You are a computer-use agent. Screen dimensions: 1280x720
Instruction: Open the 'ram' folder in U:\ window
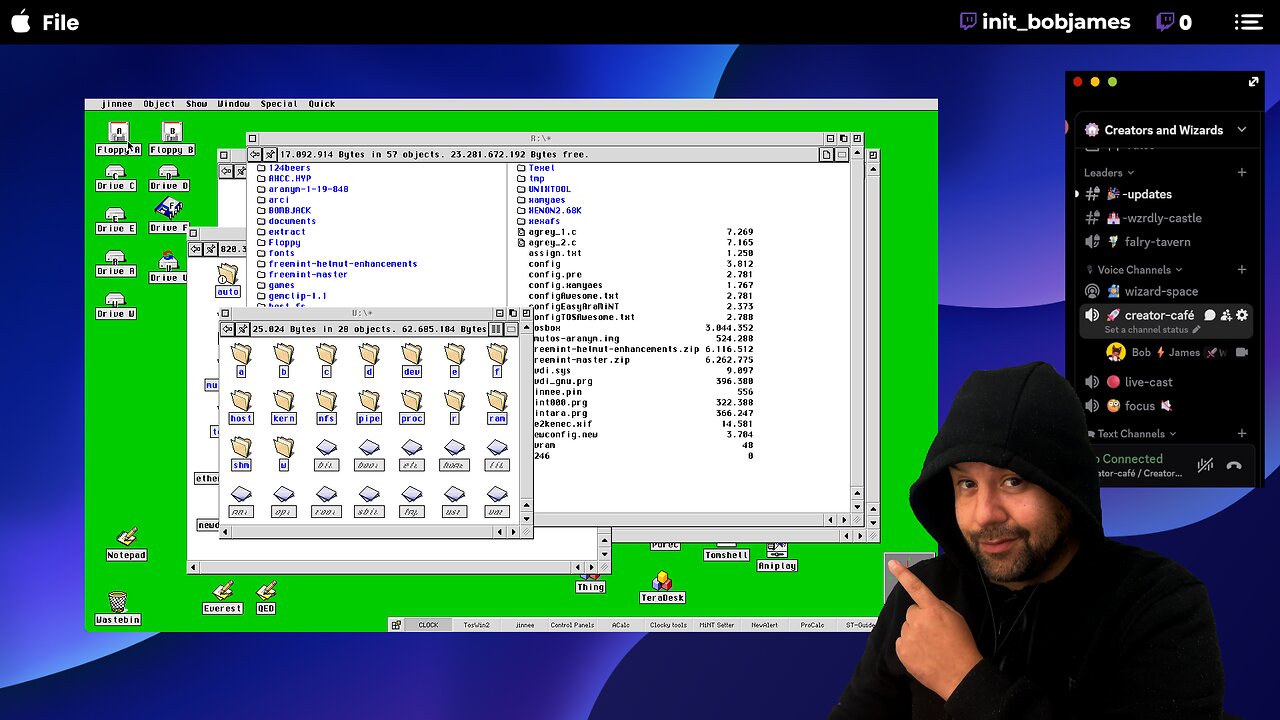[497, 407]
